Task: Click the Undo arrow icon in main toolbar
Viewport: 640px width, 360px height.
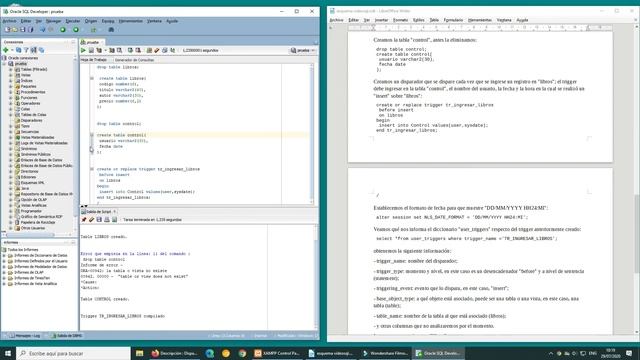Action: click(42, 29)
